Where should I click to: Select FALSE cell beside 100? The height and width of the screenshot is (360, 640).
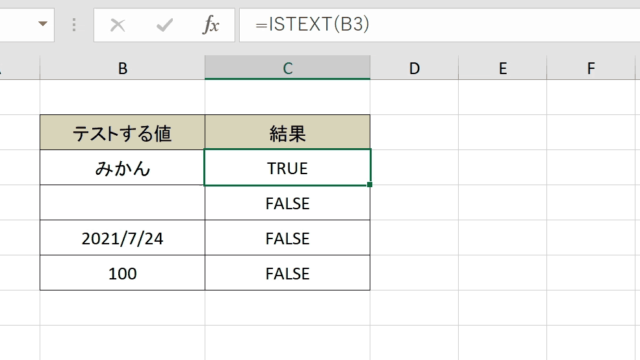click(287, 273)
